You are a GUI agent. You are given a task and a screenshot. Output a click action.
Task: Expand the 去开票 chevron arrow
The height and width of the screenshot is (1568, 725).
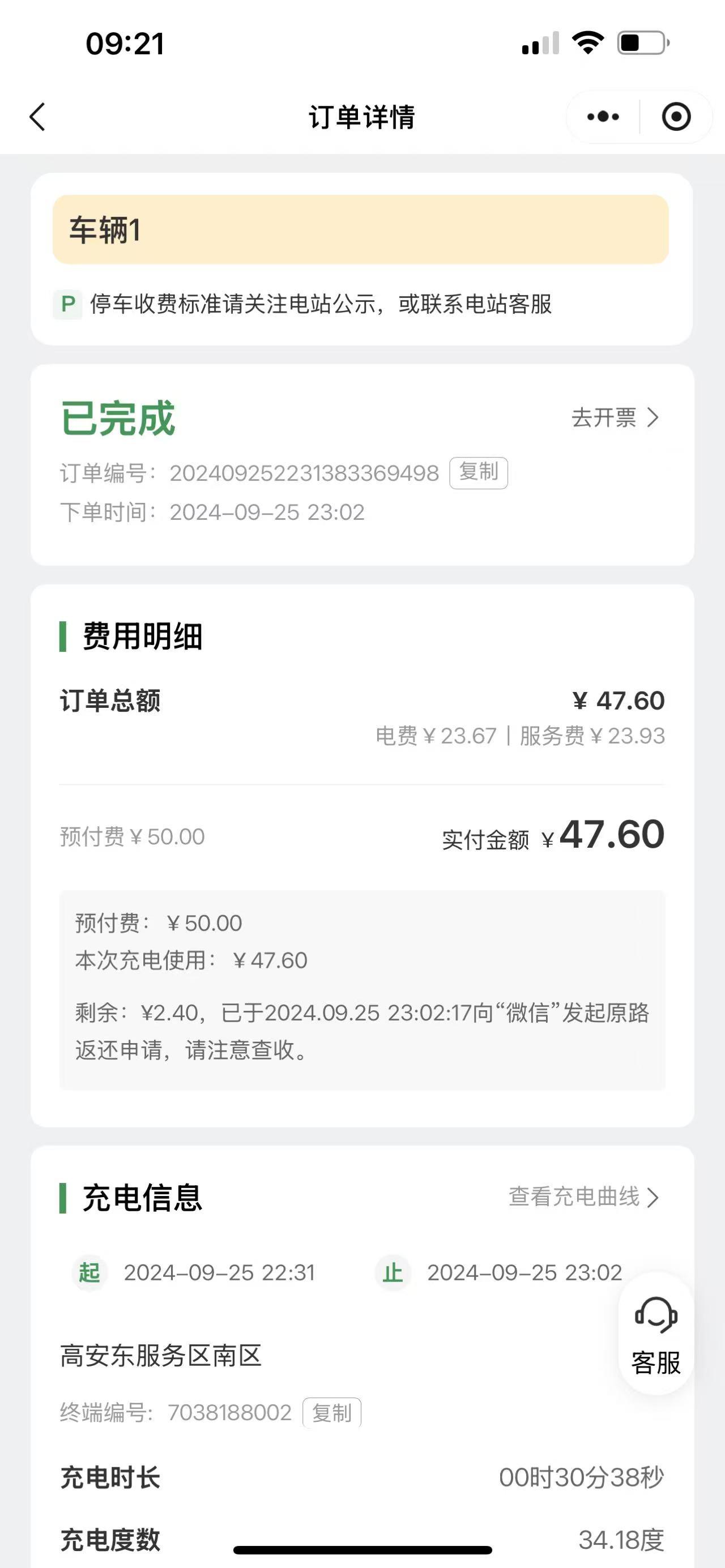(x=653, y=417)
